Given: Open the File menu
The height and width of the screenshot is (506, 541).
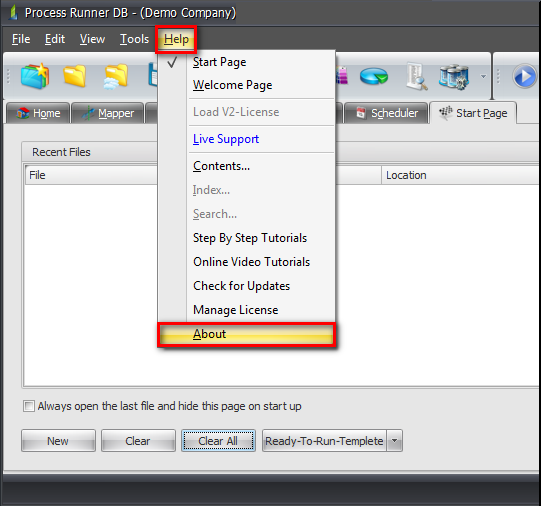Looking at the screenshot, I should click(21, 39).
